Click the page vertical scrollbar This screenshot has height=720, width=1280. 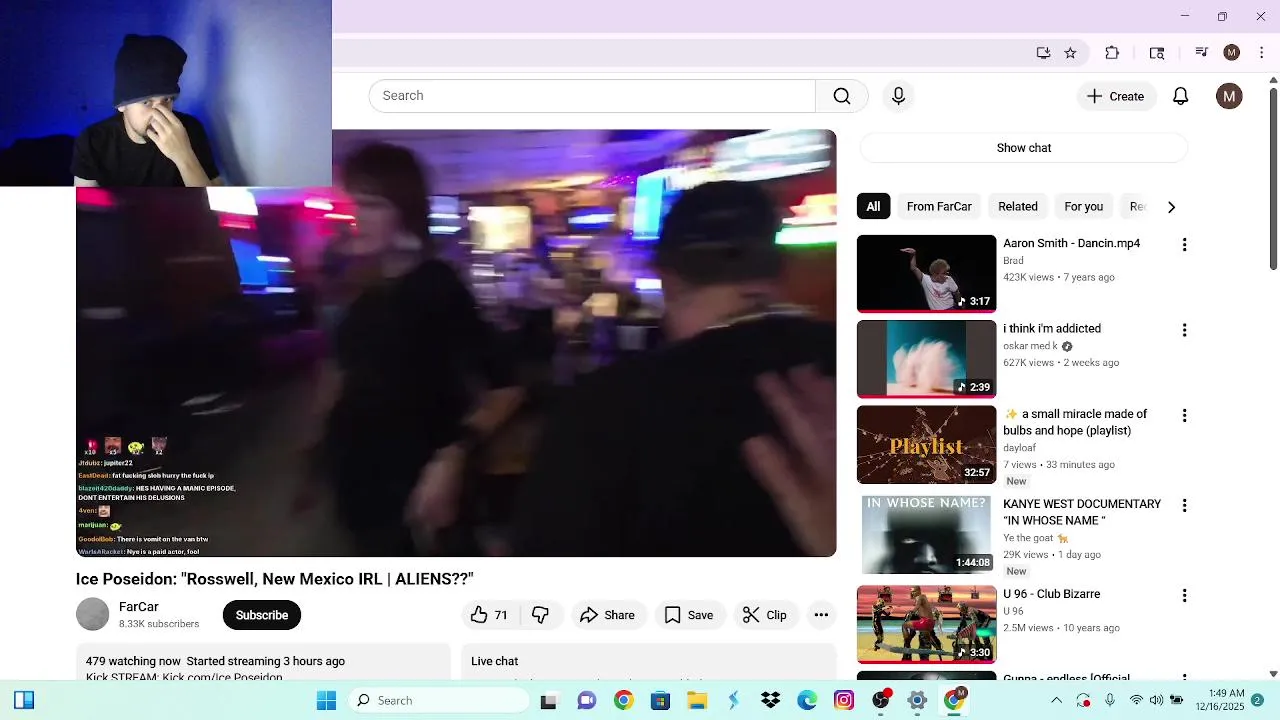click(x=1273, y=180)
